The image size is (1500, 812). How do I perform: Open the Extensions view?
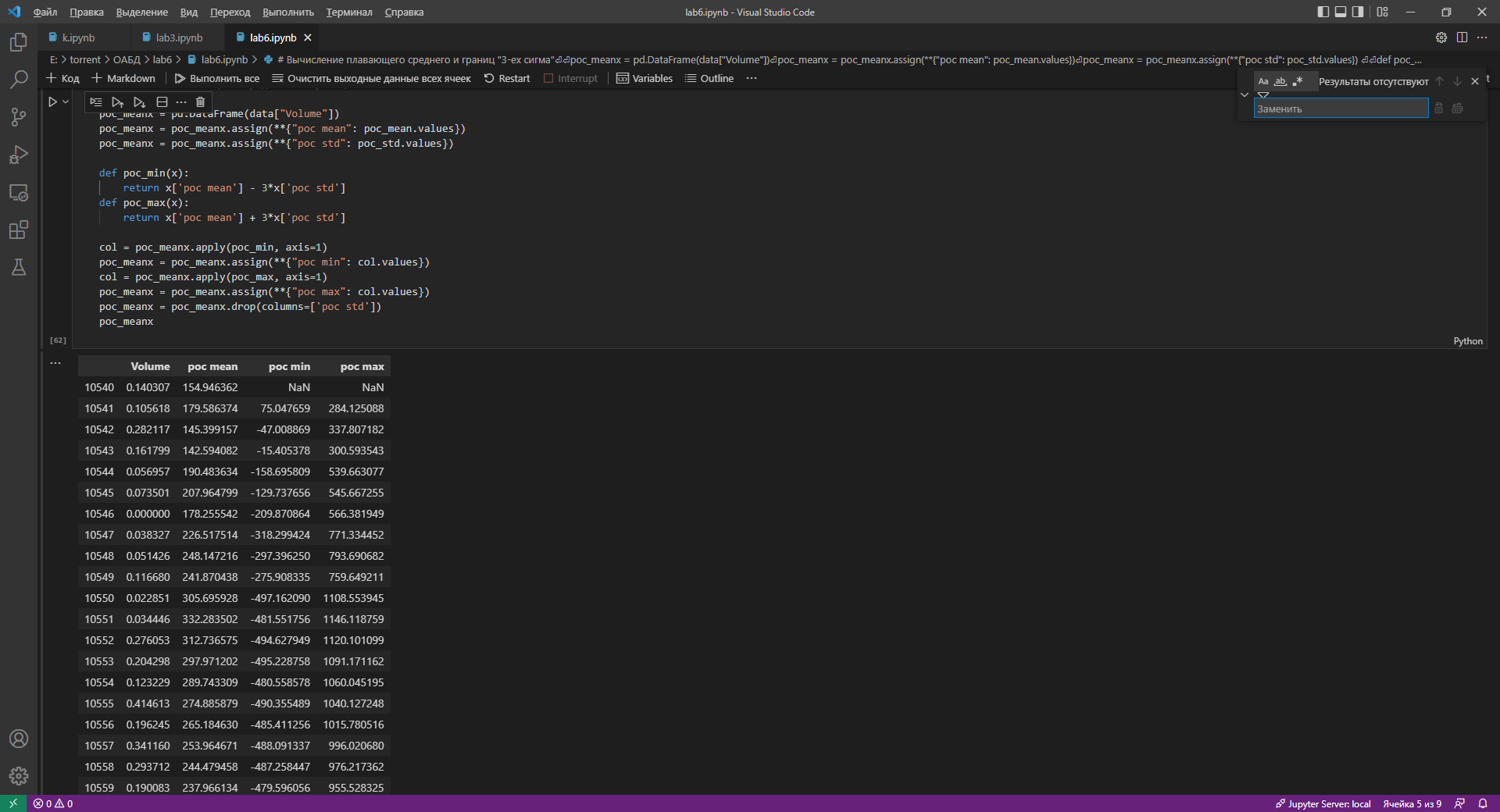tap(19, 230)
